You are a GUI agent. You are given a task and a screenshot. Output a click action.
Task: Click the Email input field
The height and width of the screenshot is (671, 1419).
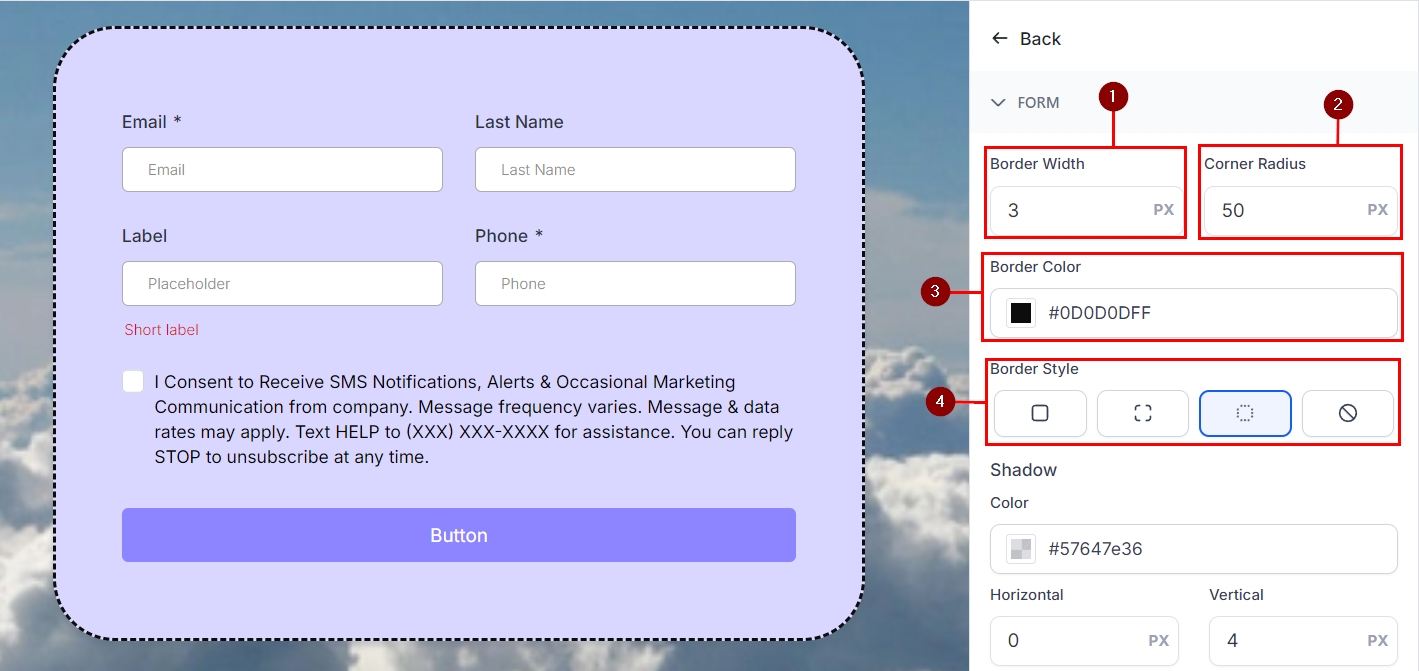[282, 170]
